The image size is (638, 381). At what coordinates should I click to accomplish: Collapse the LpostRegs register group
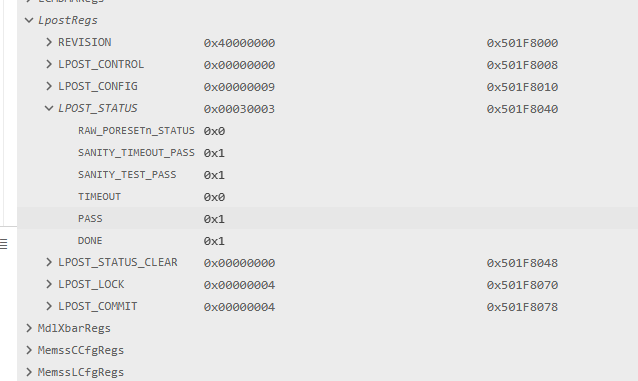[28, 20]
